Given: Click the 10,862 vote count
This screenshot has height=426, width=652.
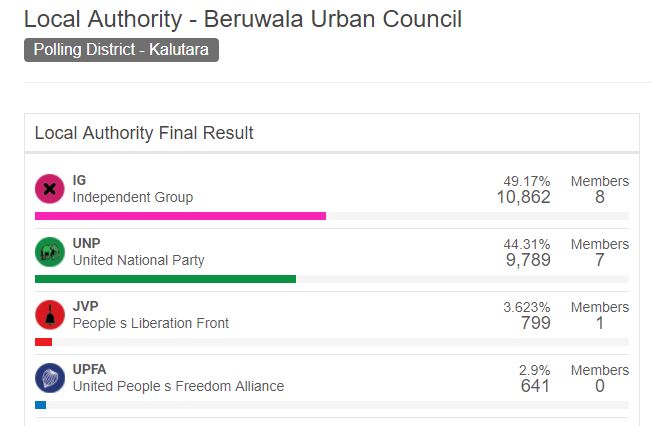Looking at the screenshot, I should (x=524, y=197).
